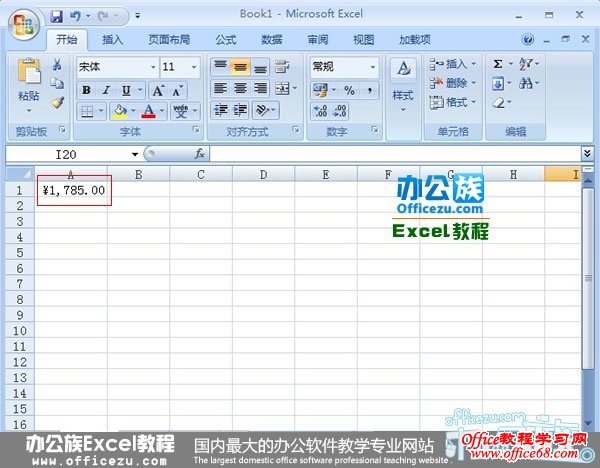Expand the 粘贴 paste options arrow
Image resolution: width=600 pixels, height=468 pixels.
[29, 111]
